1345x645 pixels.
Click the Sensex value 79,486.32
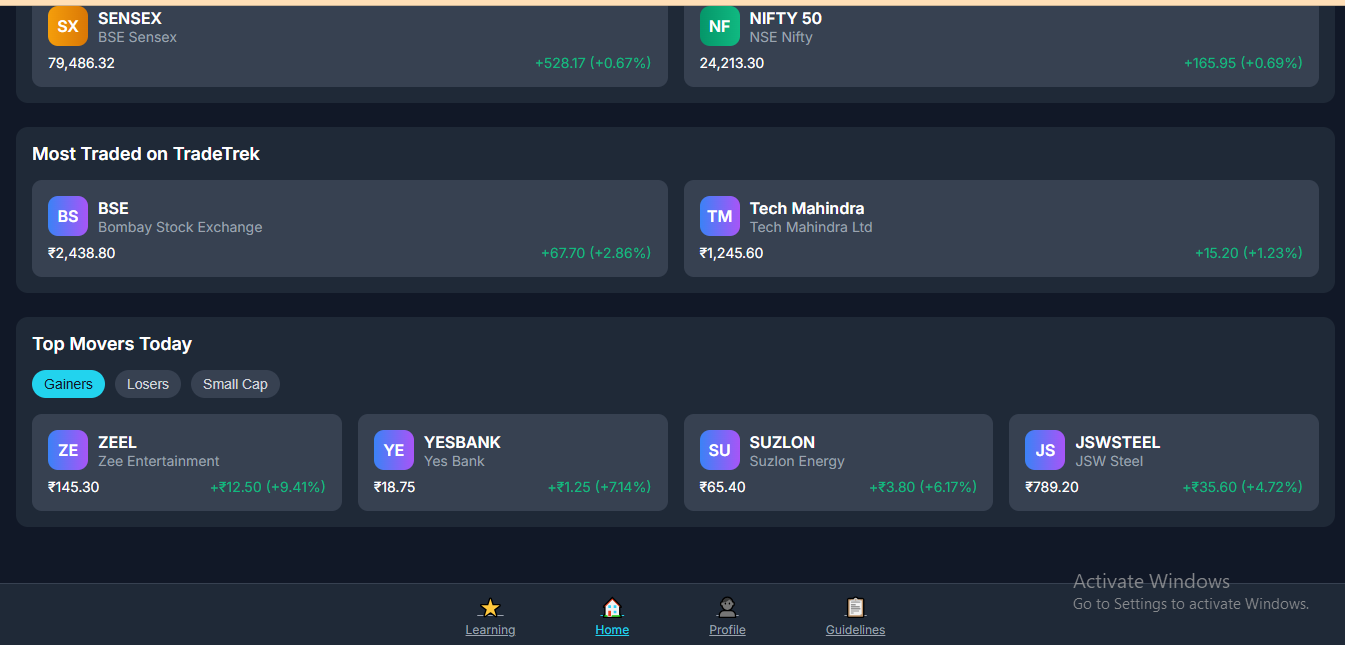(81, 63)
